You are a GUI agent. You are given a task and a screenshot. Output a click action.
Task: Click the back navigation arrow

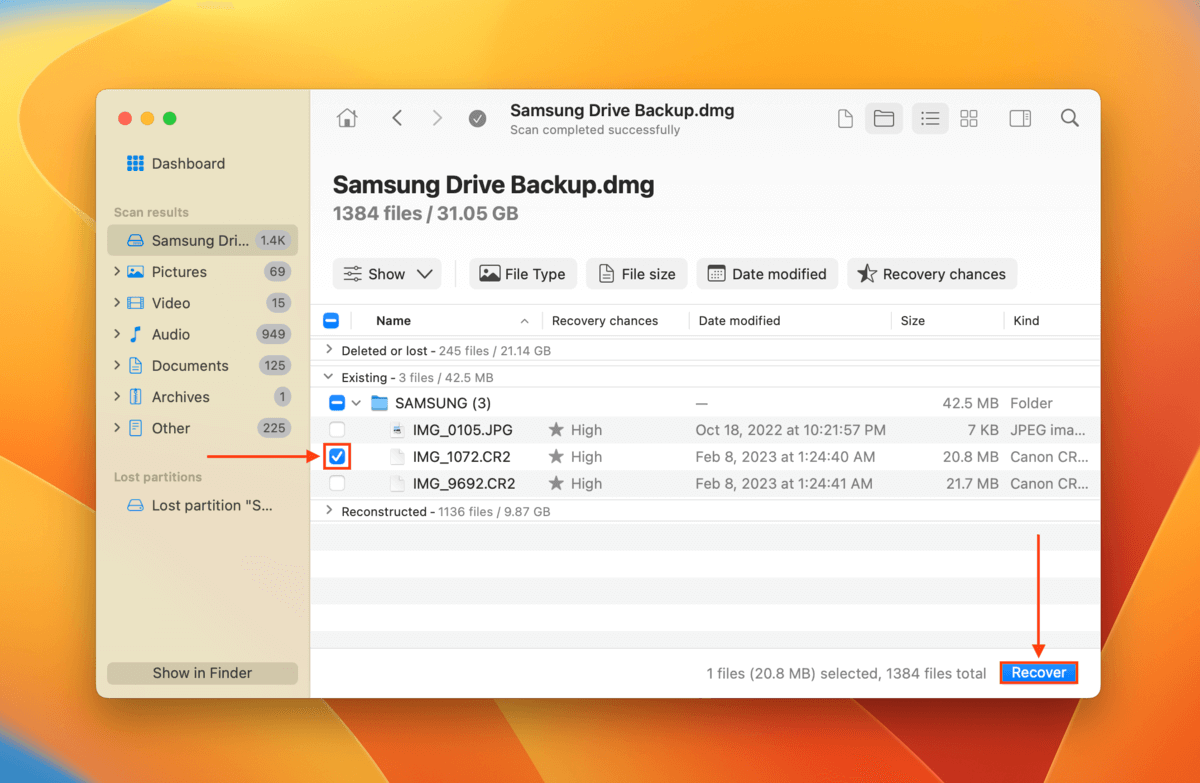click(x=397, y=118)
